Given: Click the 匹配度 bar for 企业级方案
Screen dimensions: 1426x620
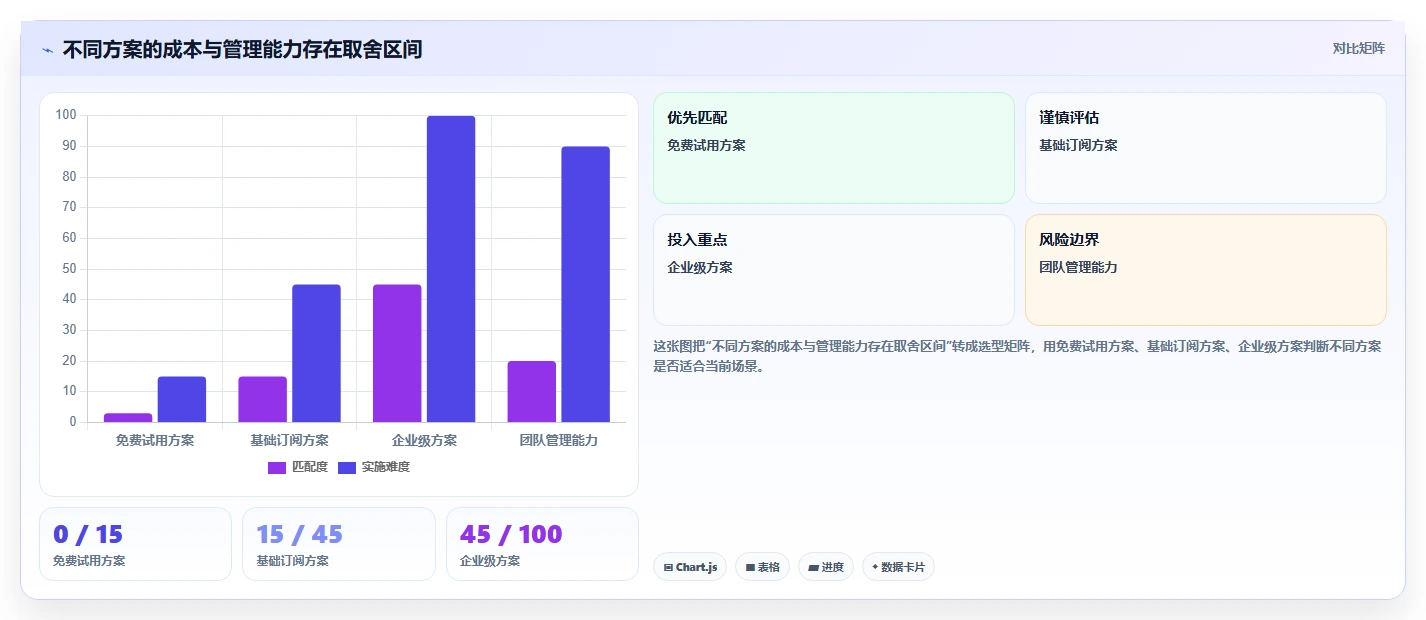Looking at the screenshot, I should pos(397,353).
